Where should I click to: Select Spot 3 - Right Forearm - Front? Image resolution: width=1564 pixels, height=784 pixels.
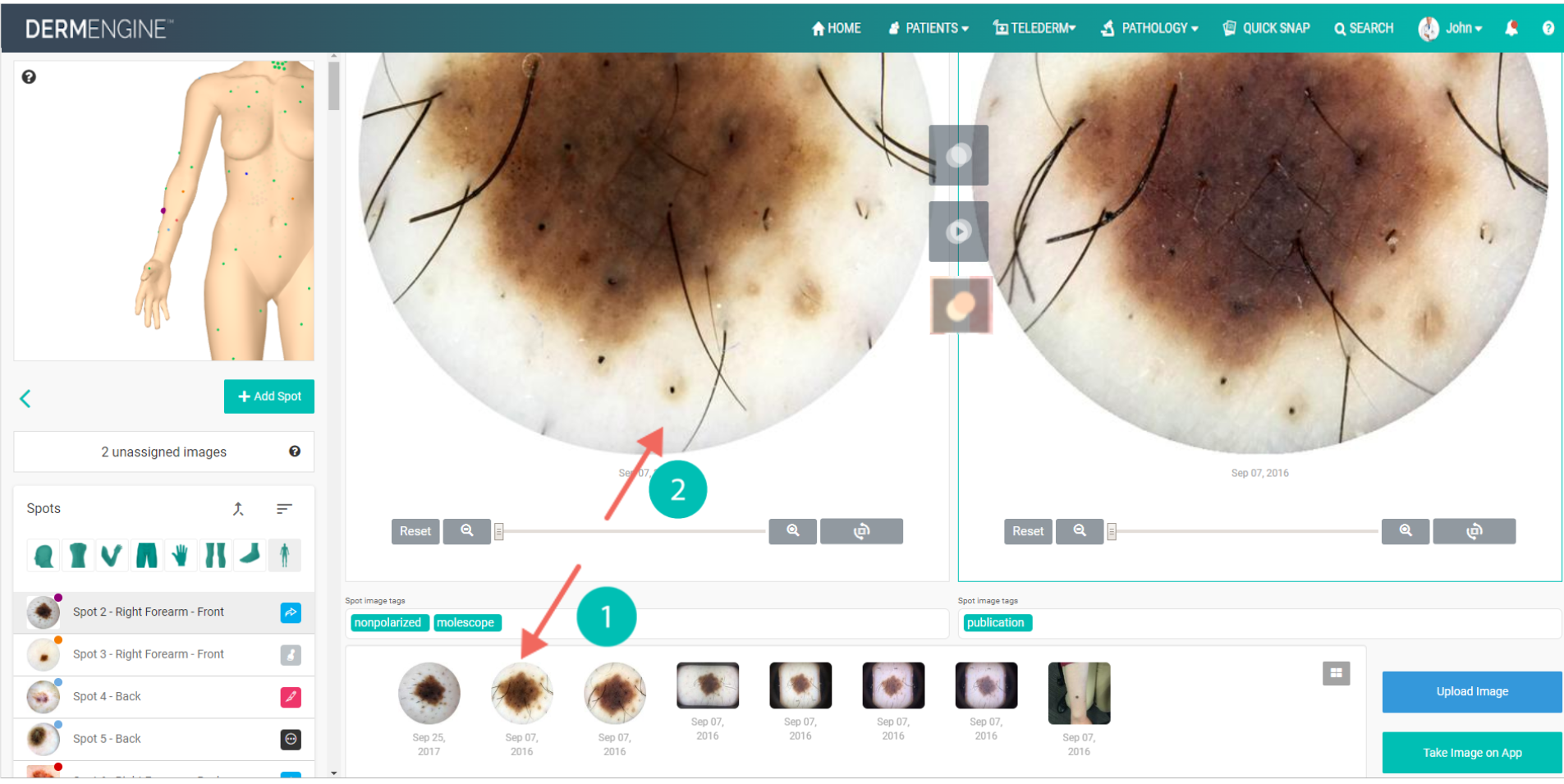pos(164,654)
